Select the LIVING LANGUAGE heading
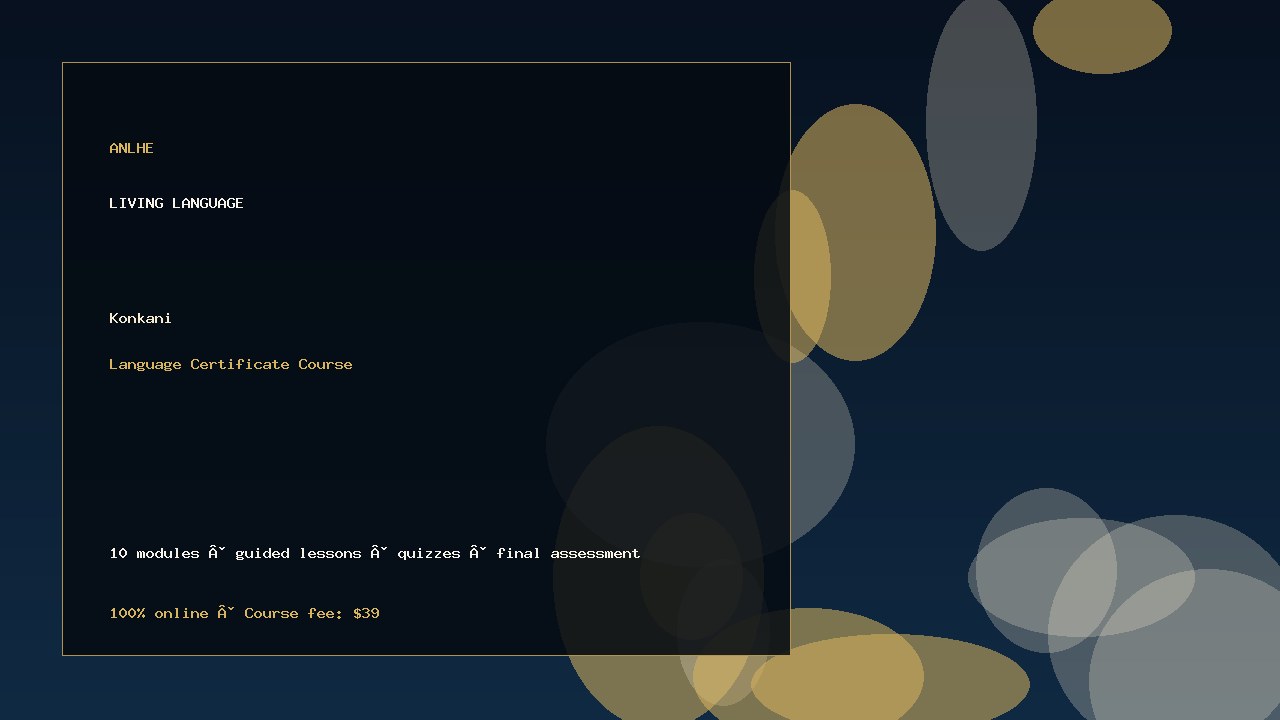This screenshot has height=720, width=1280. coord(176,203)
